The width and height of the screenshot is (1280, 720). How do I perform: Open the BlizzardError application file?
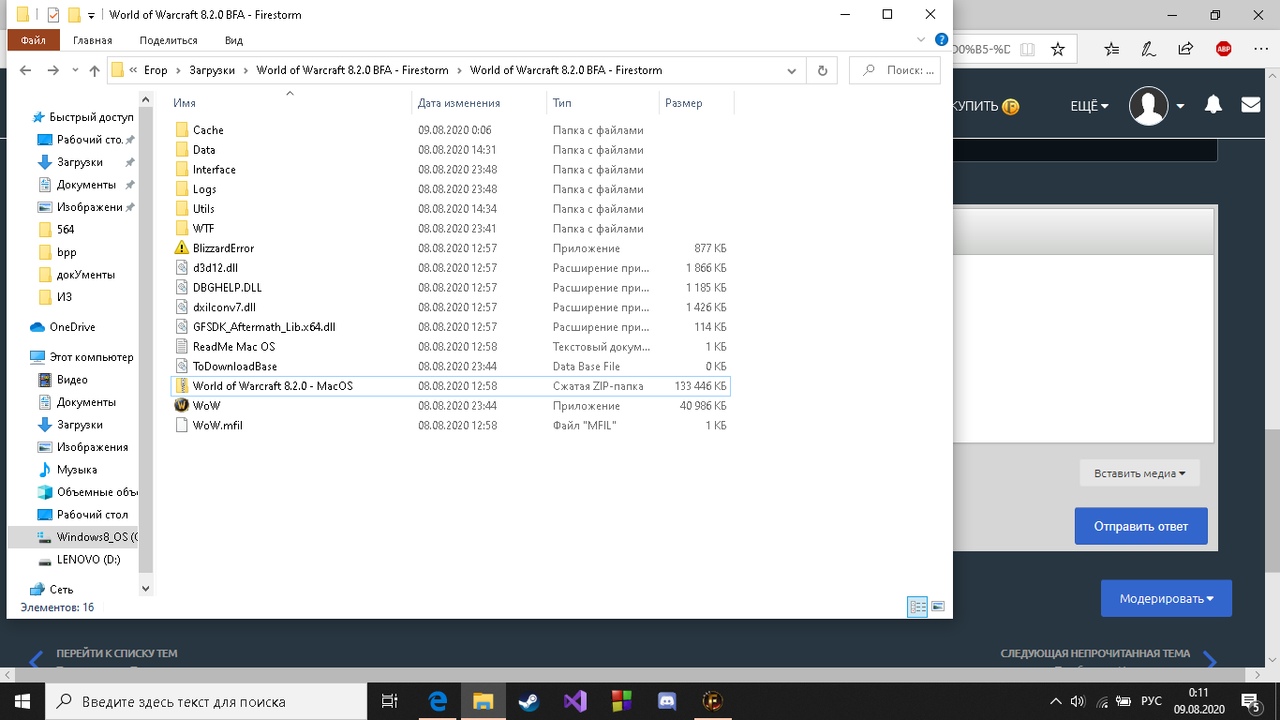223,248
